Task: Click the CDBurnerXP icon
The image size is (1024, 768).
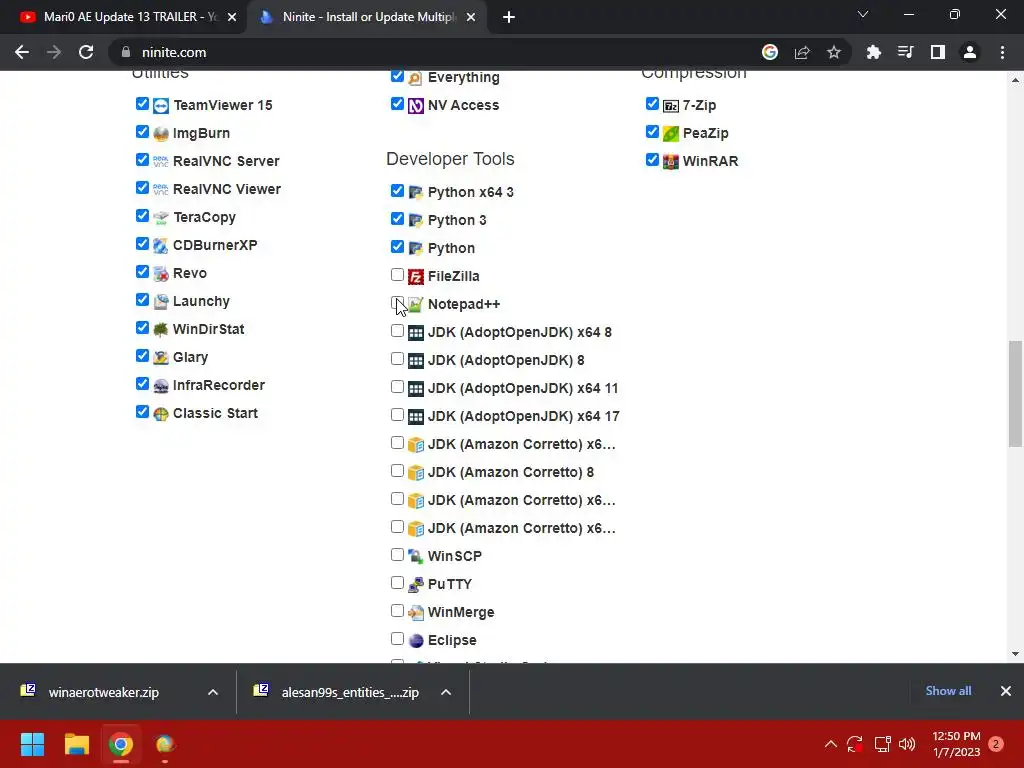Action: [161, 246]
